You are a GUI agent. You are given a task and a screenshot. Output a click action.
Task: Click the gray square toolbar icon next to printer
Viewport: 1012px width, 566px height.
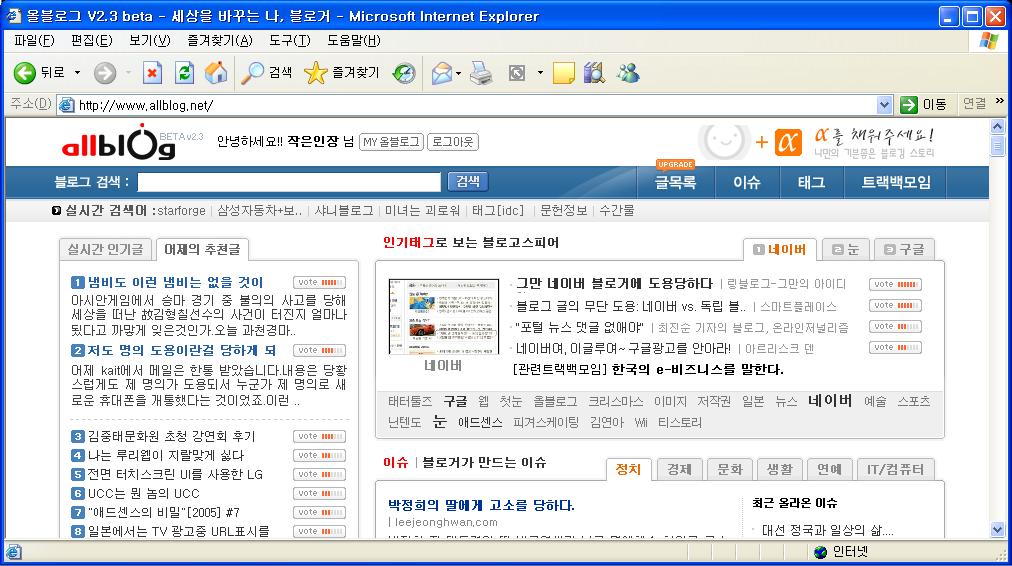tap(517, 73)
